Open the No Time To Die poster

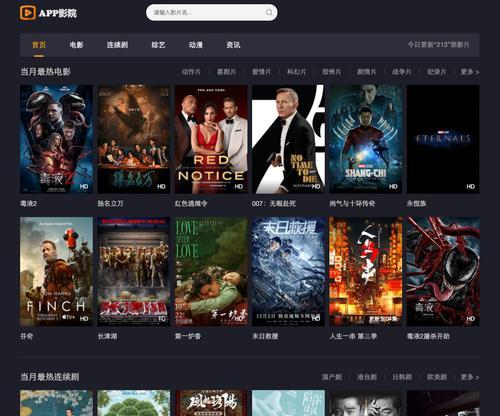click(x=288, y=139)
